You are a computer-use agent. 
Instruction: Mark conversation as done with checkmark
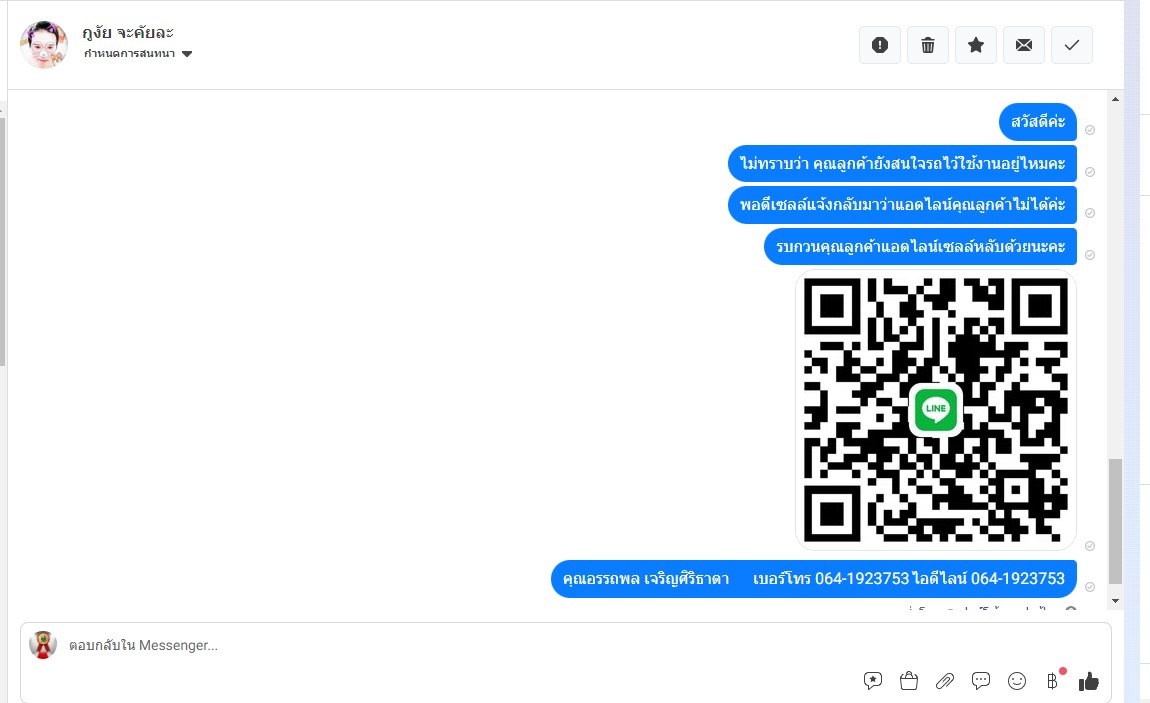[x=1072, y=45]
